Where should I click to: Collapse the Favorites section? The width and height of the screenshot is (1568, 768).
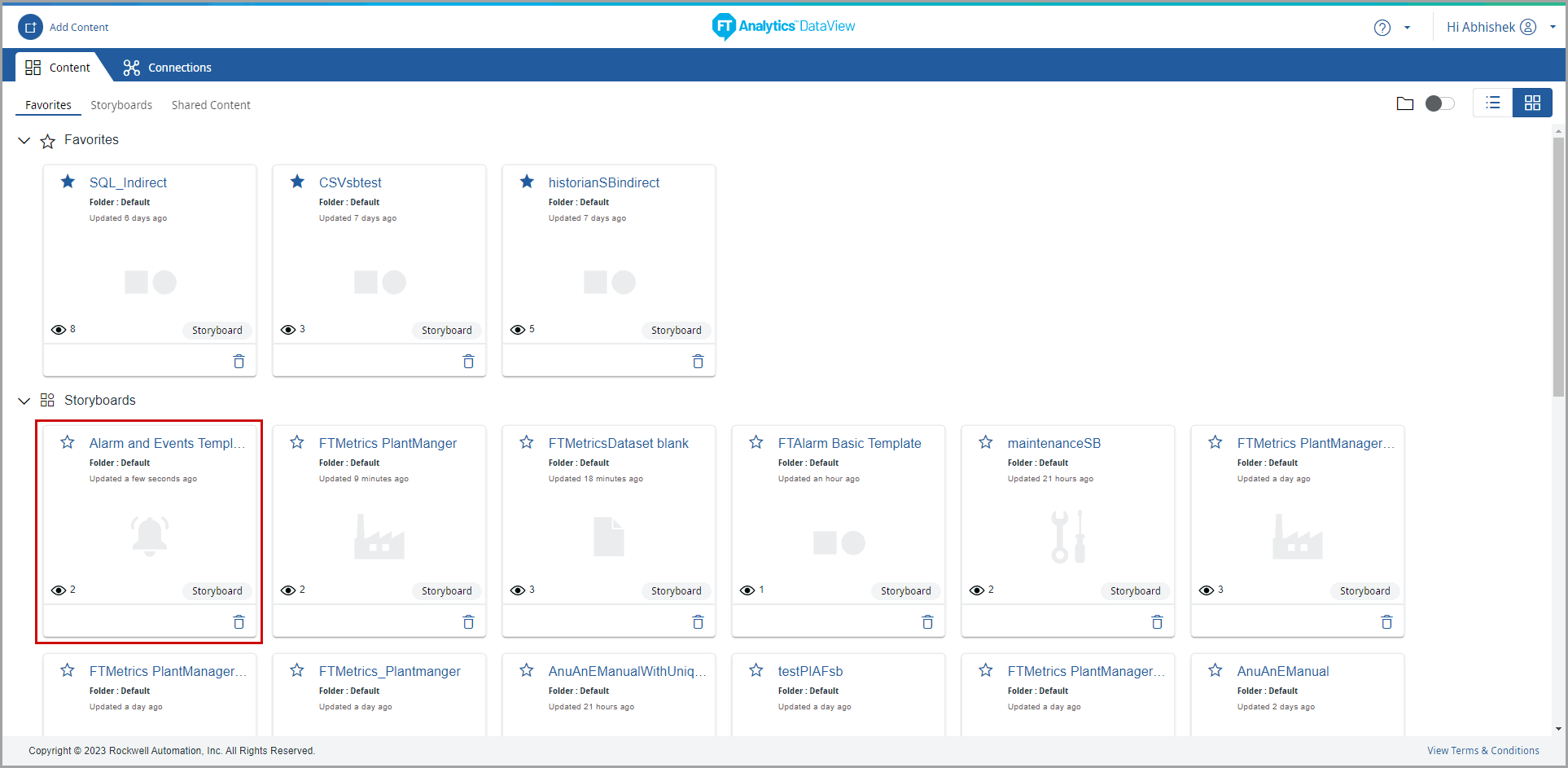24,141
